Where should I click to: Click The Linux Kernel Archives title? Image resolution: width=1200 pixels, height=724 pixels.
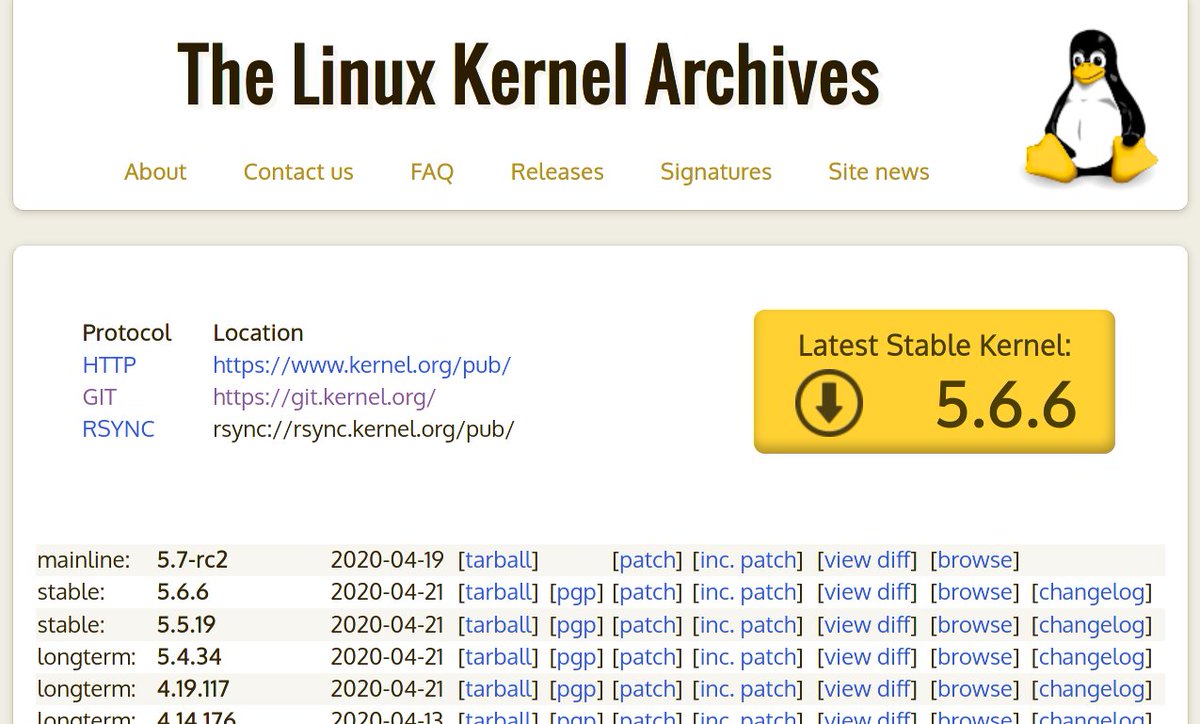(528, 75)
